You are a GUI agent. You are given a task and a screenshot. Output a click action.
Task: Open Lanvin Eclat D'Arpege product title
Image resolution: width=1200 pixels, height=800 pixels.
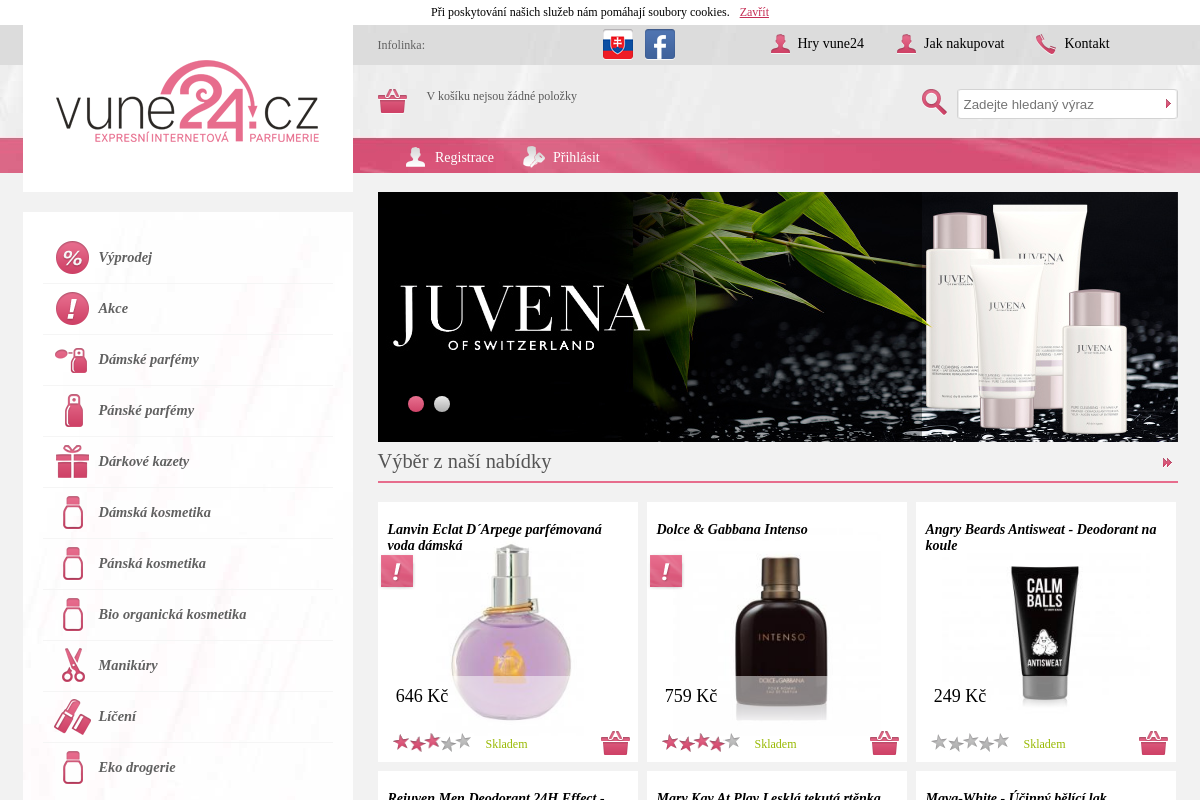click(x=495, y=537)
